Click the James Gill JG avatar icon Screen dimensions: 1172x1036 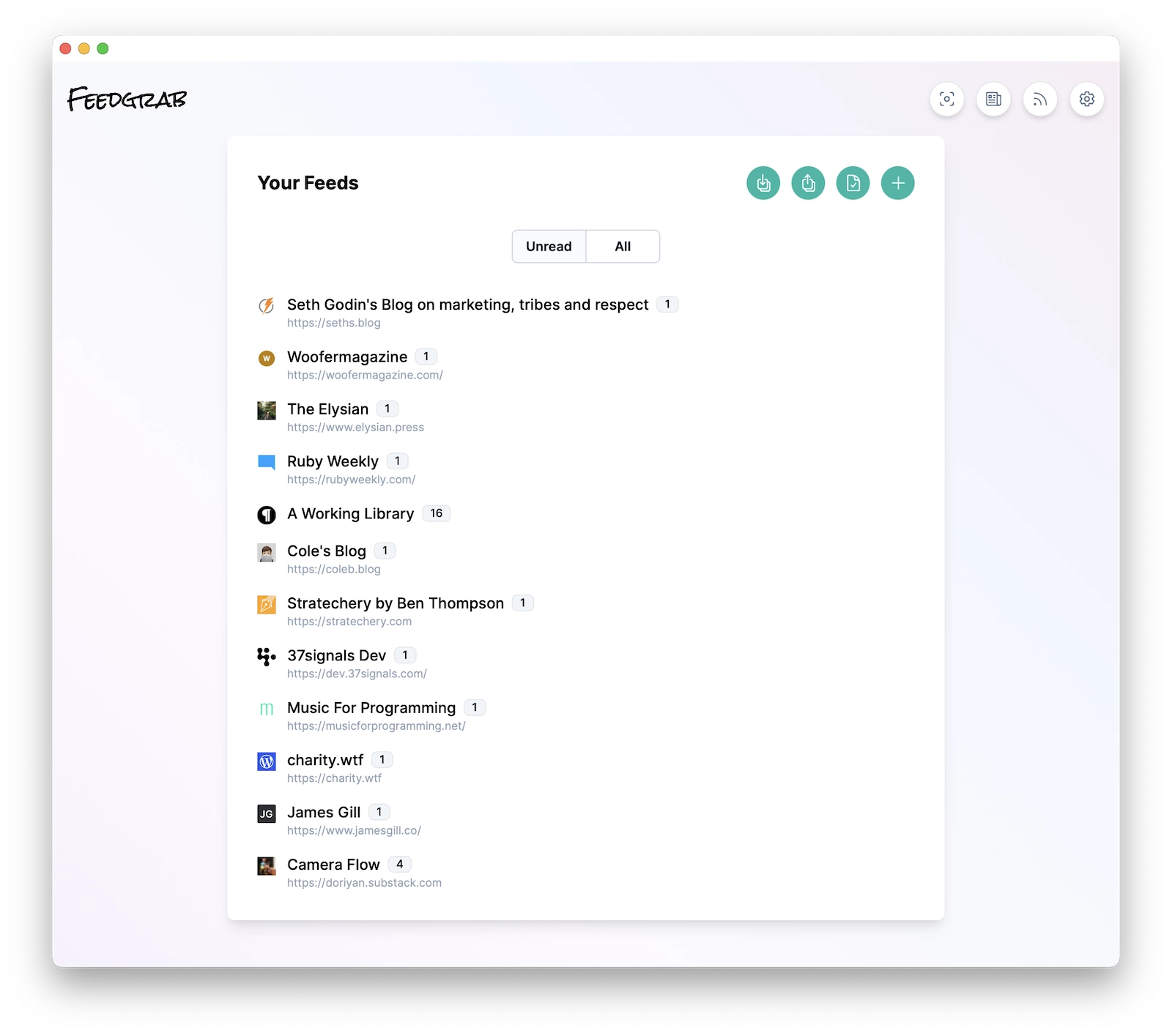[x=266, y=813]
